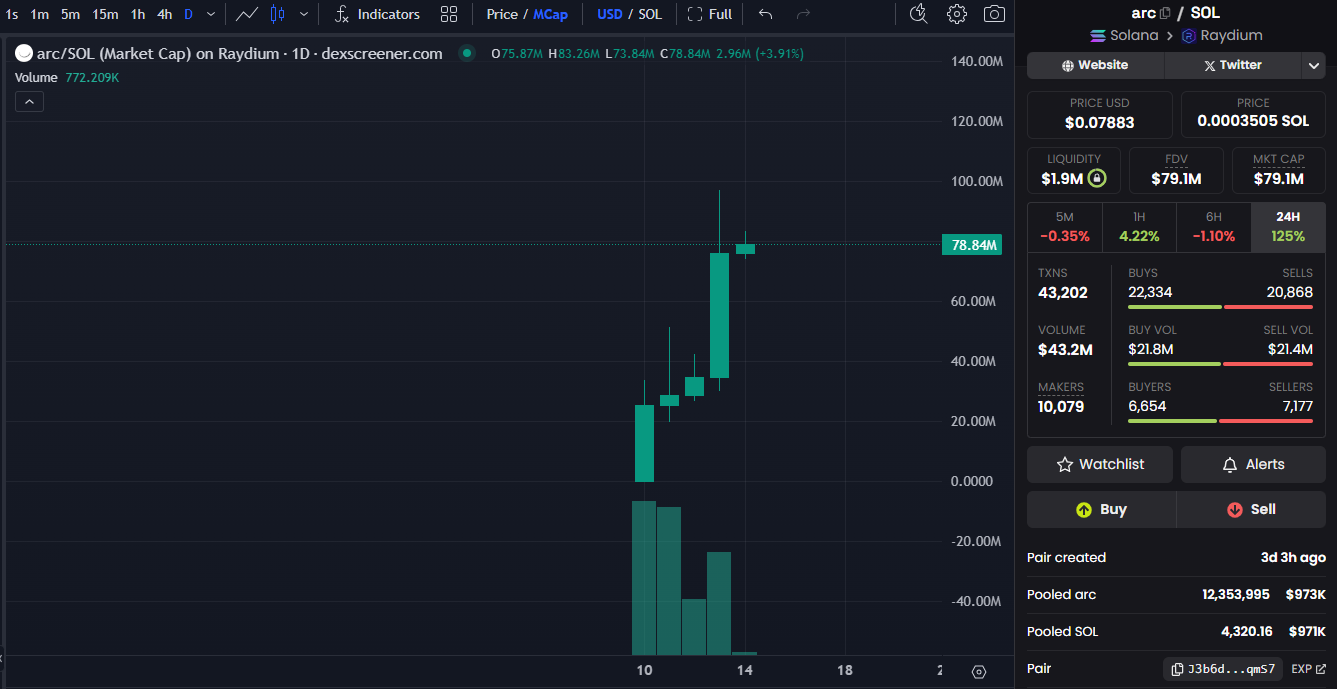The width and height of the screenshot is (1337, 689).
Task: Switch chart denomination to SOL
Action: click(650, 14)
